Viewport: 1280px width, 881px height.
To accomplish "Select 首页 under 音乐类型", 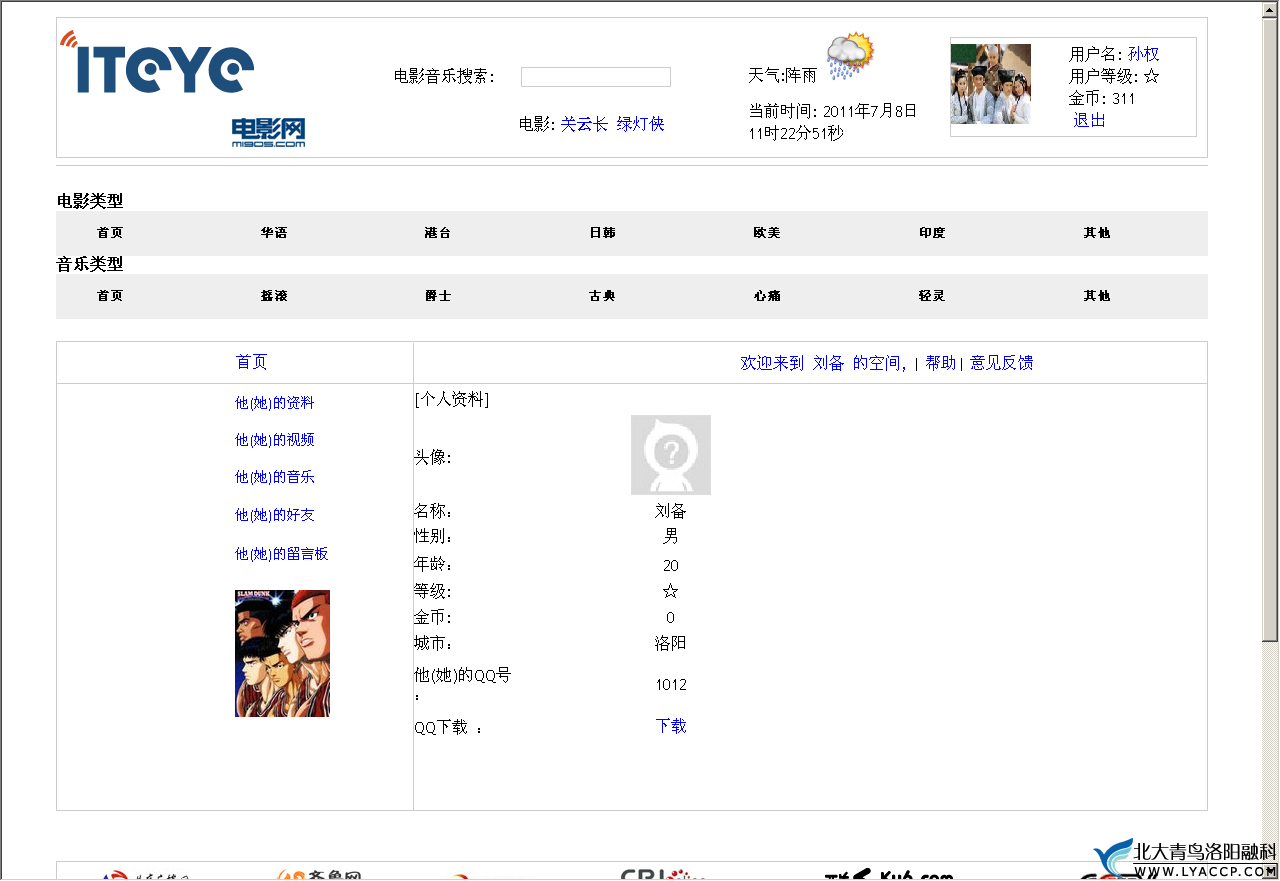I will click(110, 296).
